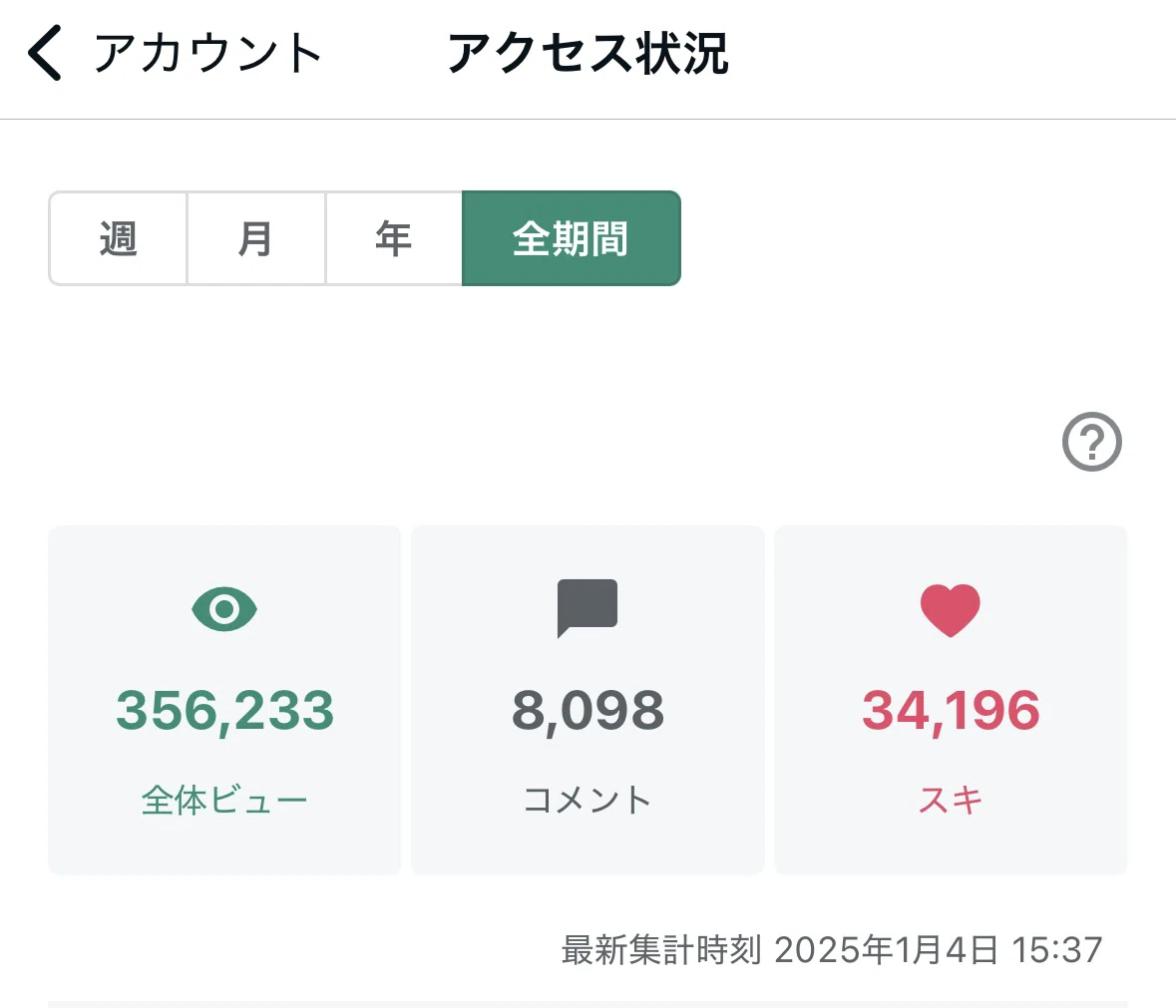Tap the アクセス状況 page title
The height and width of the screenshot is (1008, 1176).
pyautogui.click(x=588, y=53)
